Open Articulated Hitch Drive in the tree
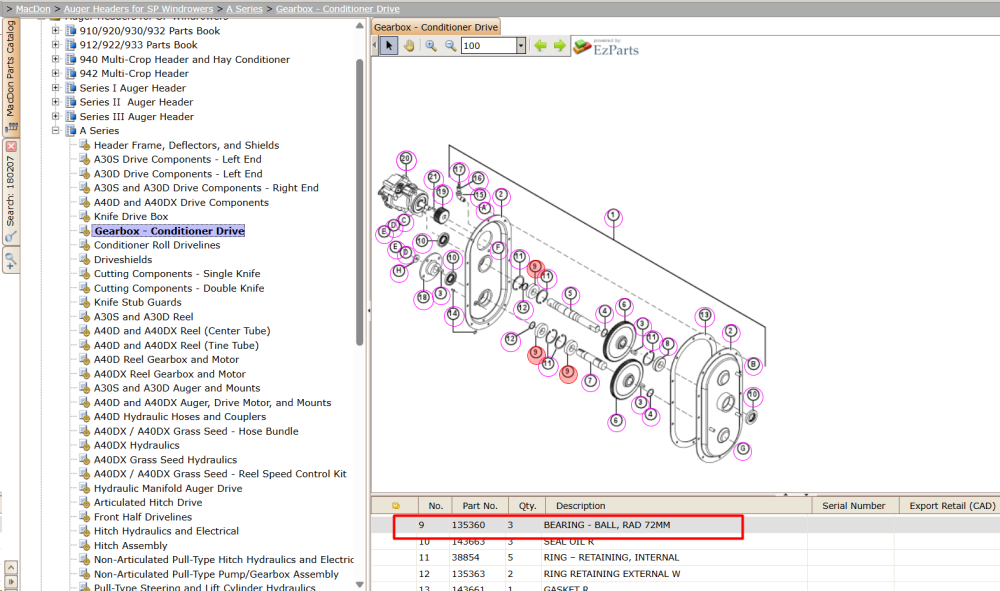 (x=148, y=502)
